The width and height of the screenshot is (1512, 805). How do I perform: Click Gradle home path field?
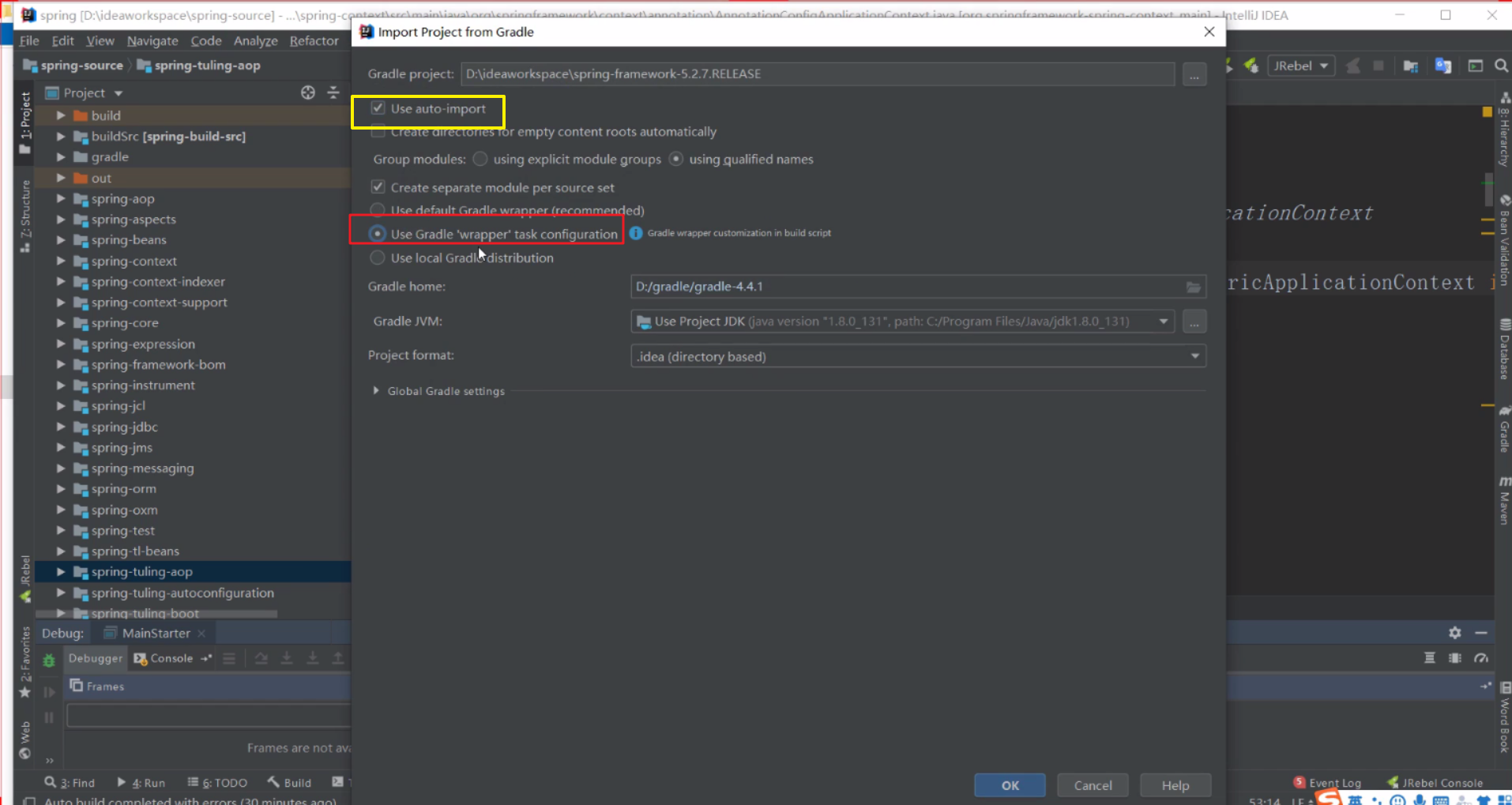(918, 287)
